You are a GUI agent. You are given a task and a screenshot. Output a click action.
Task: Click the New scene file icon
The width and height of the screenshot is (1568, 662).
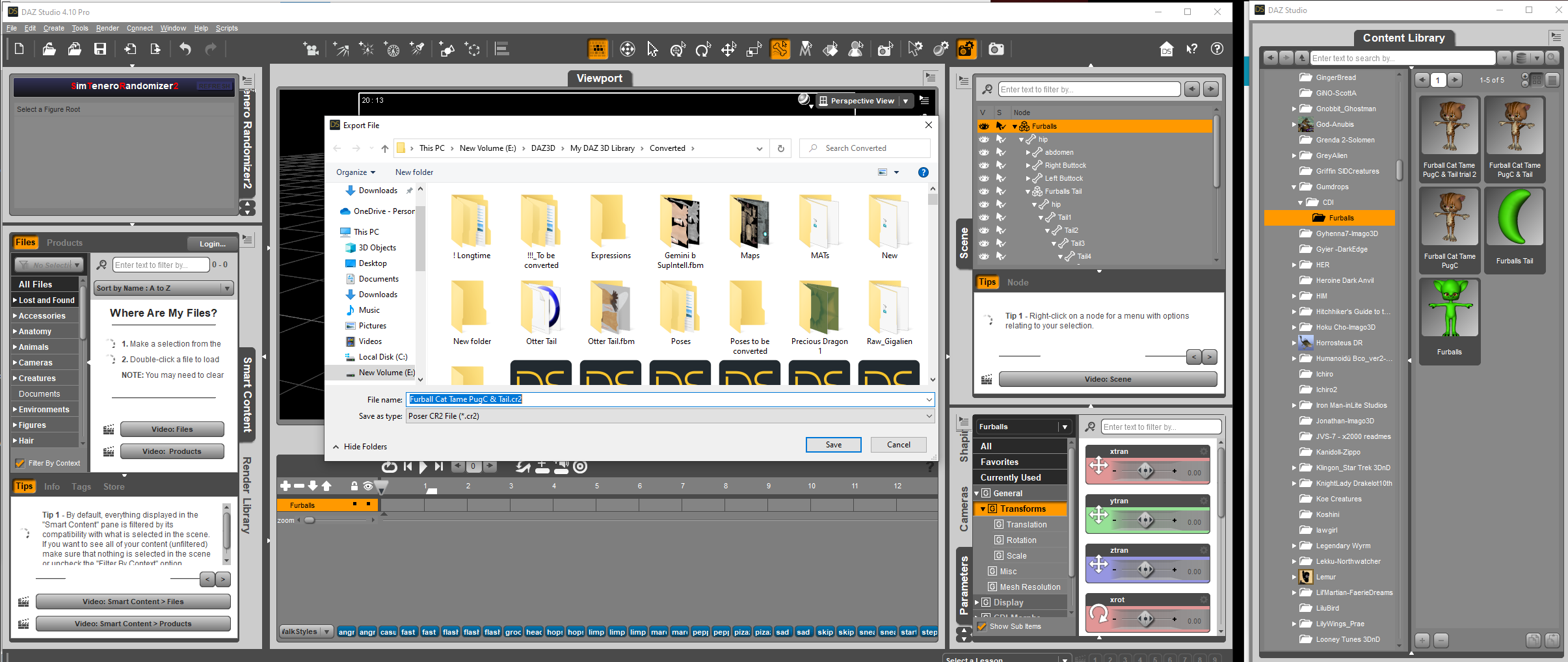(20, 49)
